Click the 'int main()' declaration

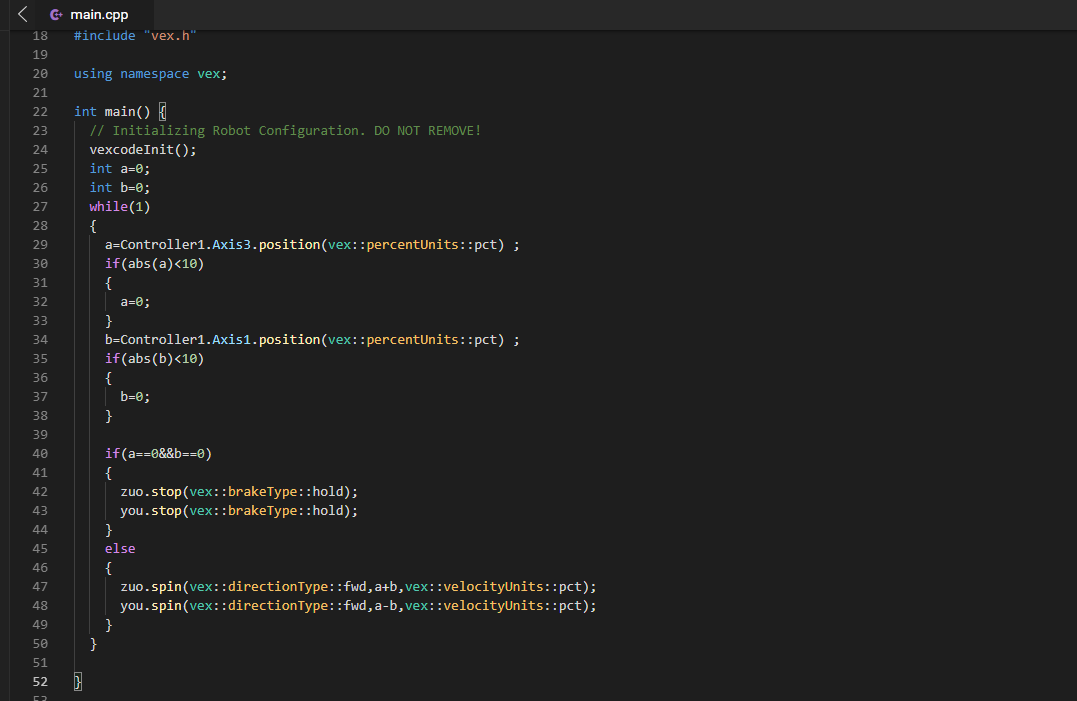tap(112, 111)
